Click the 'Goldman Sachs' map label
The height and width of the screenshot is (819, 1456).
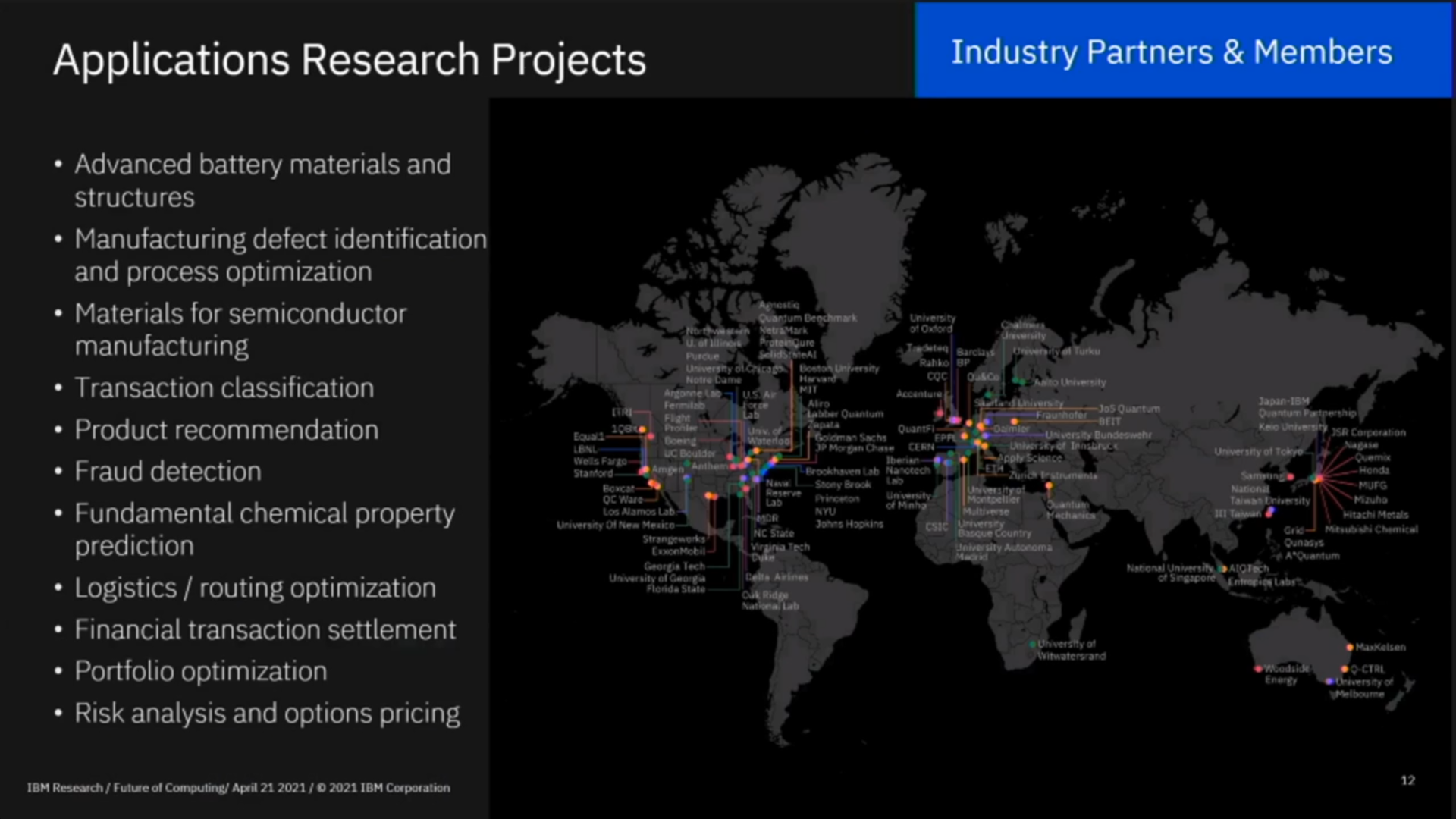[x=851, y=437]
